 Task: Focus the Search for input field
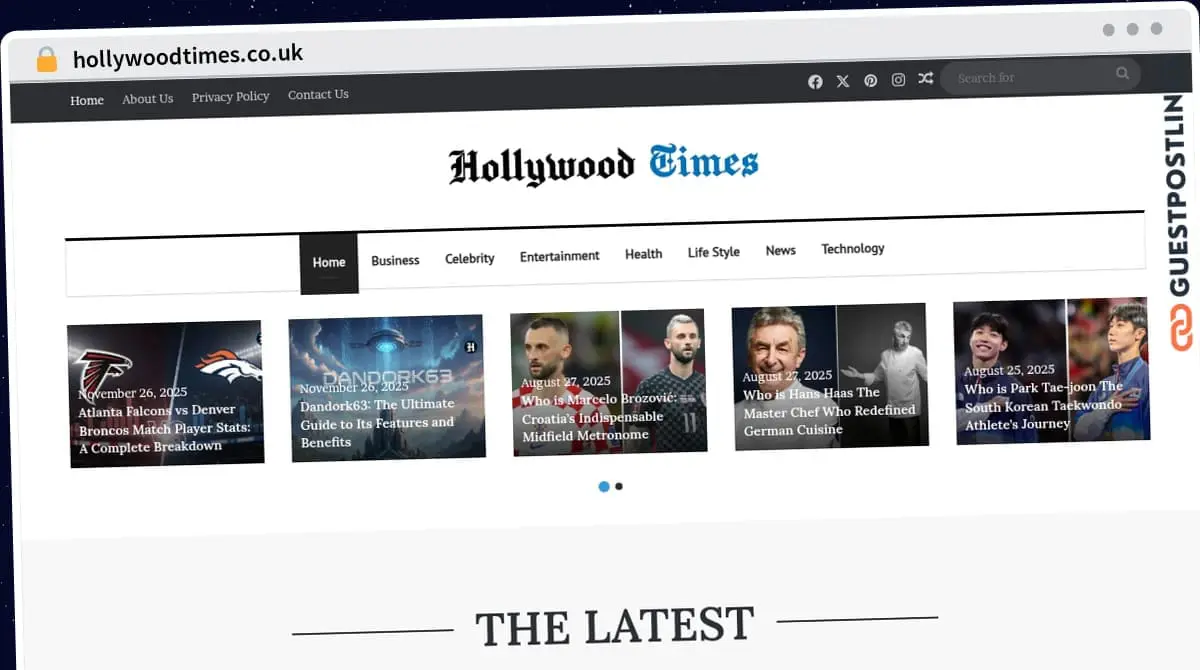1030,77
